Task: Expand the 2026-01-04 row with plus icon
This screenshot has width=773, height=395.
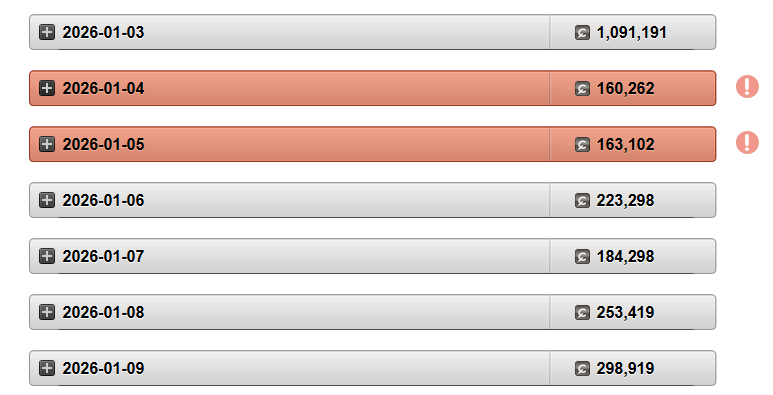Action: tap(47, 88)
